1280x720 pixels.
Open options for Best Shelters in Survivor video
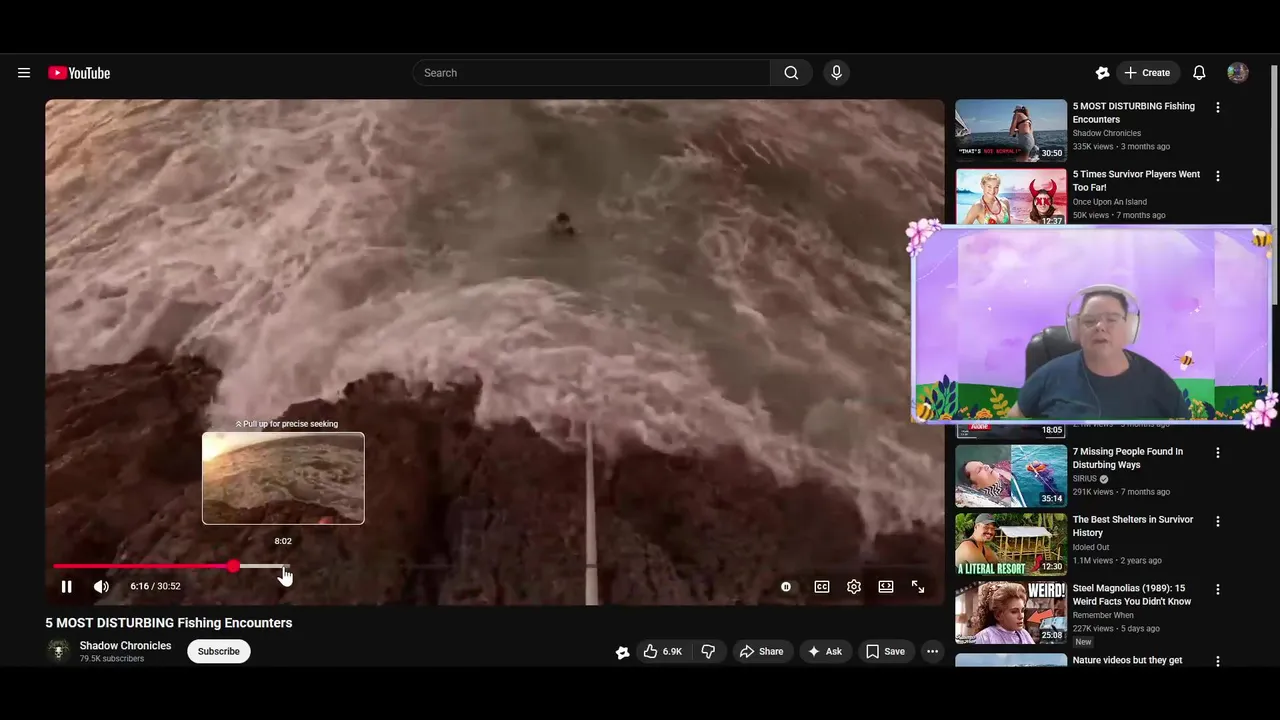pyautogui.click(x=1217, y=521)
